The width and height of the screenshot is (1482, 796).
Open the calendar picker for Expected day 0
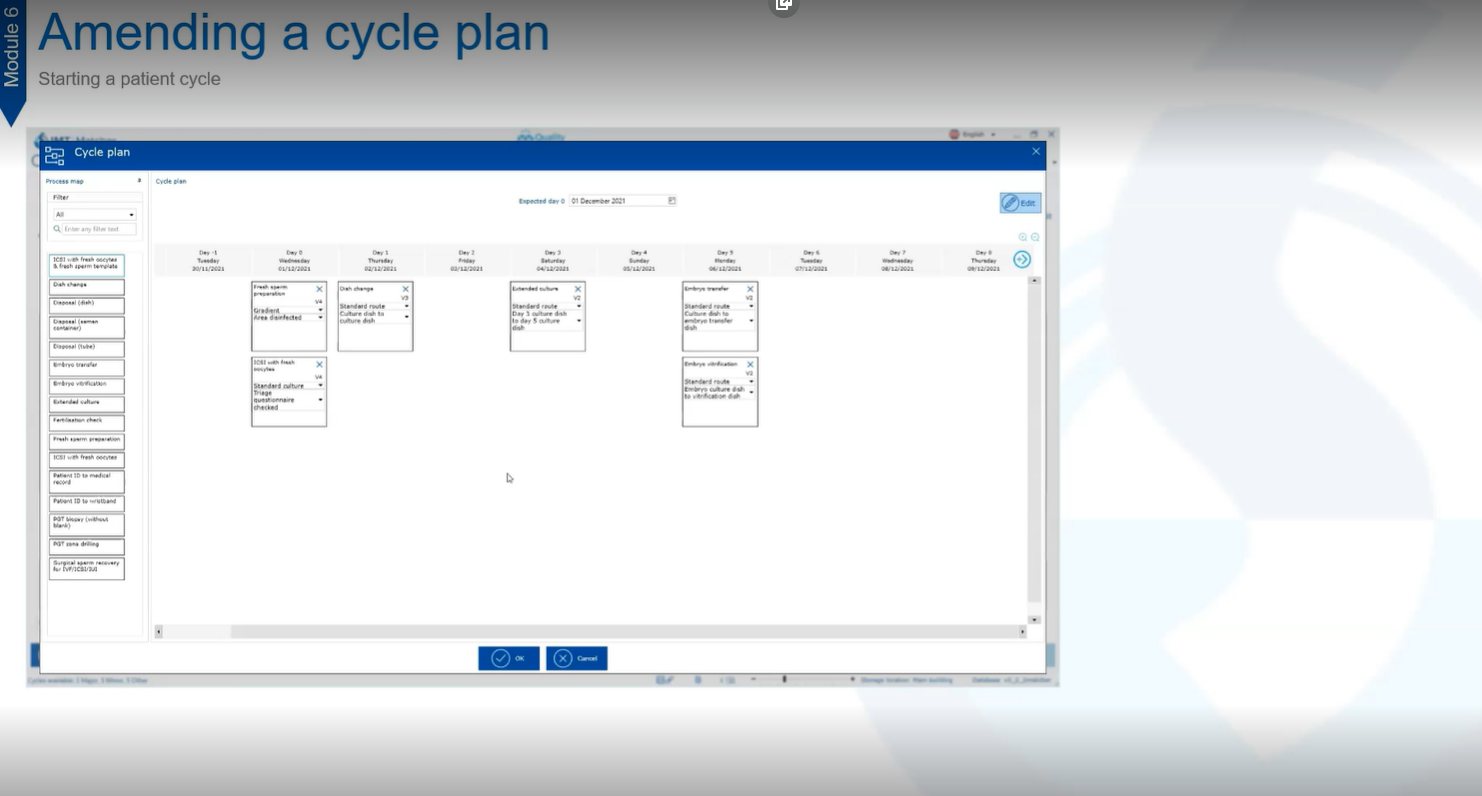[x=672, y=201]
